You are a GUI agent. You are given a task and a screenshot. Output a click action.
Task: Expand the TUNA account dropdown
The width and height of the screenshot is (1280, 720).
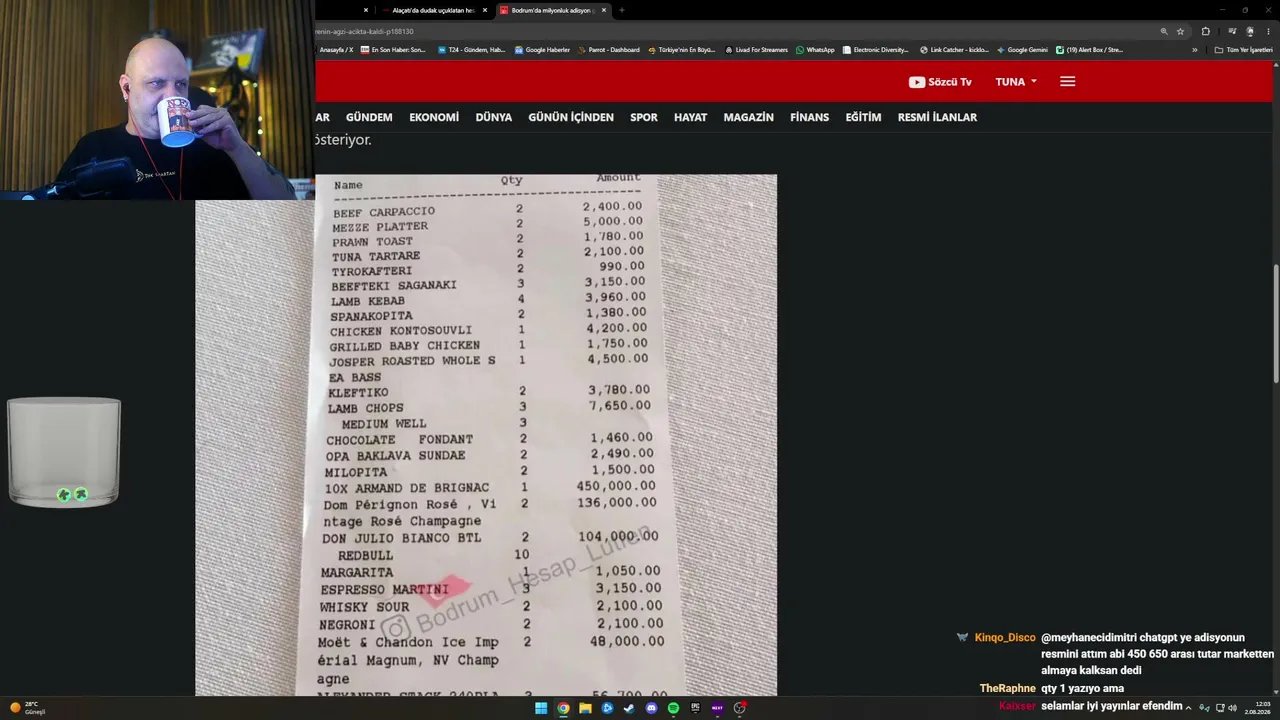[x=1016, y=82]
